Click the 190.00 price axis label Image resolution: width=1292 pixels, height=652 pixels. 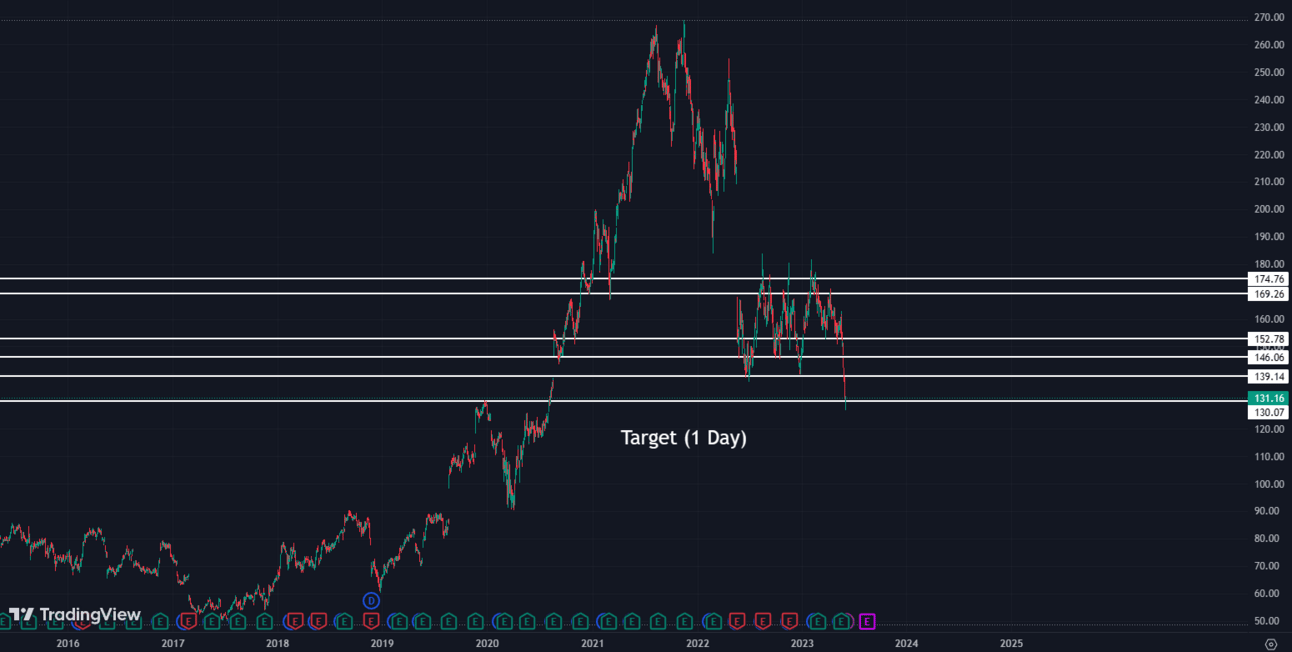[1267, 237]
